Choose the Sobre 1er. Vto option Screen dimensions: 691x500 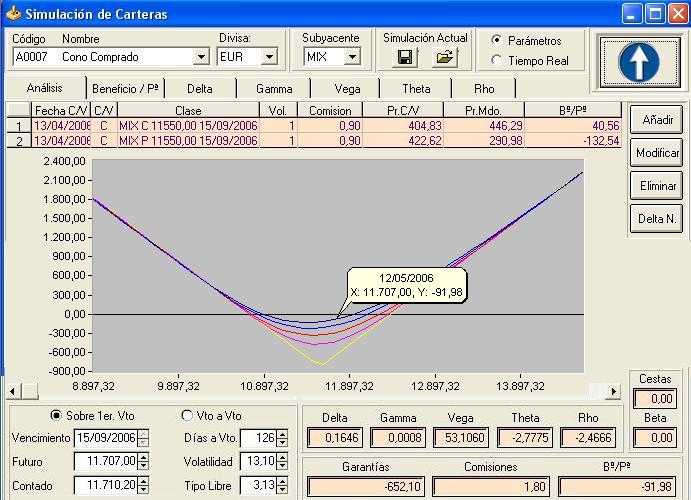(56, 415)
